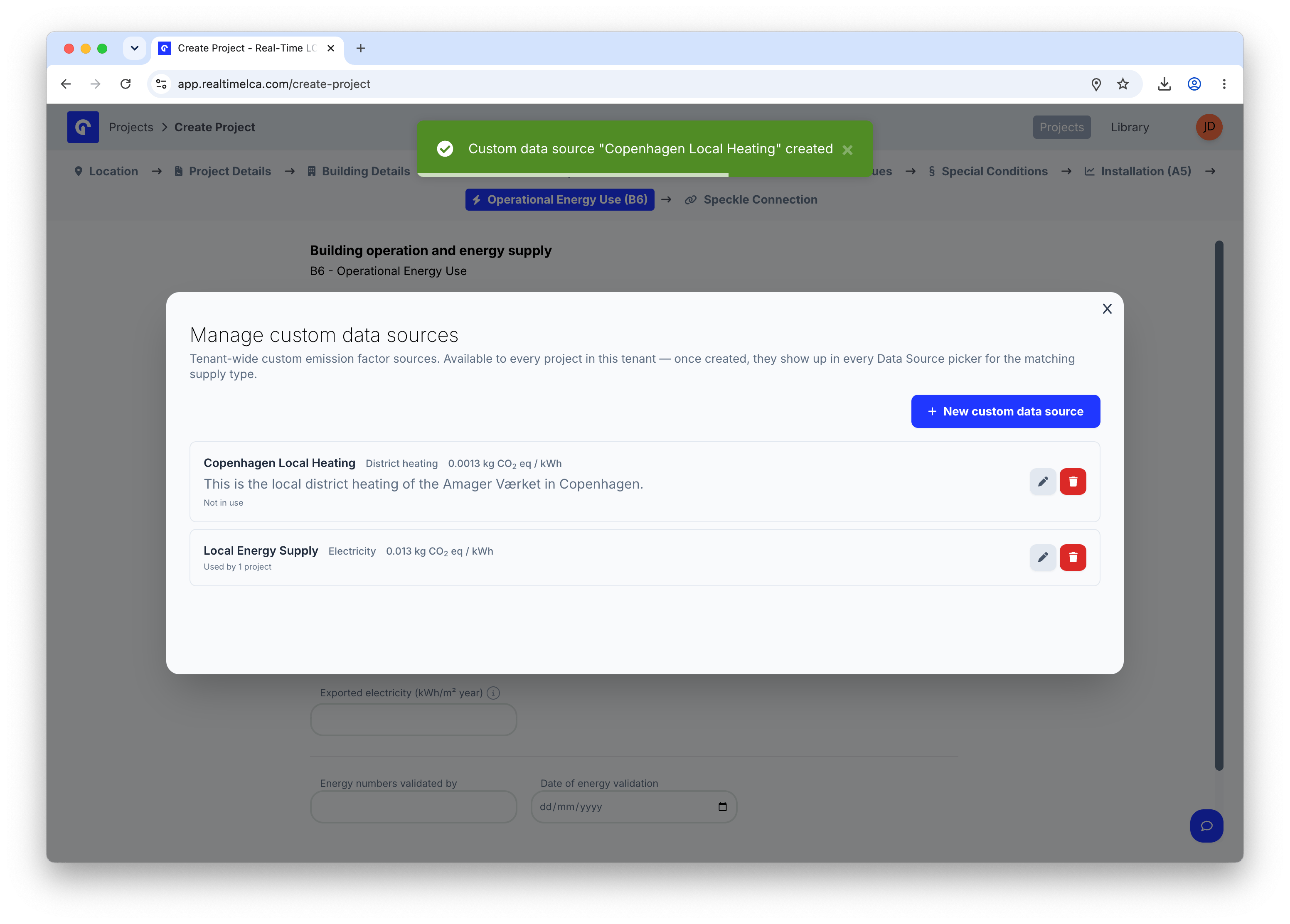Click the page vertical scrollbar
The height and width of the screenshot is (924, 1290).
tap(1219, 505)
